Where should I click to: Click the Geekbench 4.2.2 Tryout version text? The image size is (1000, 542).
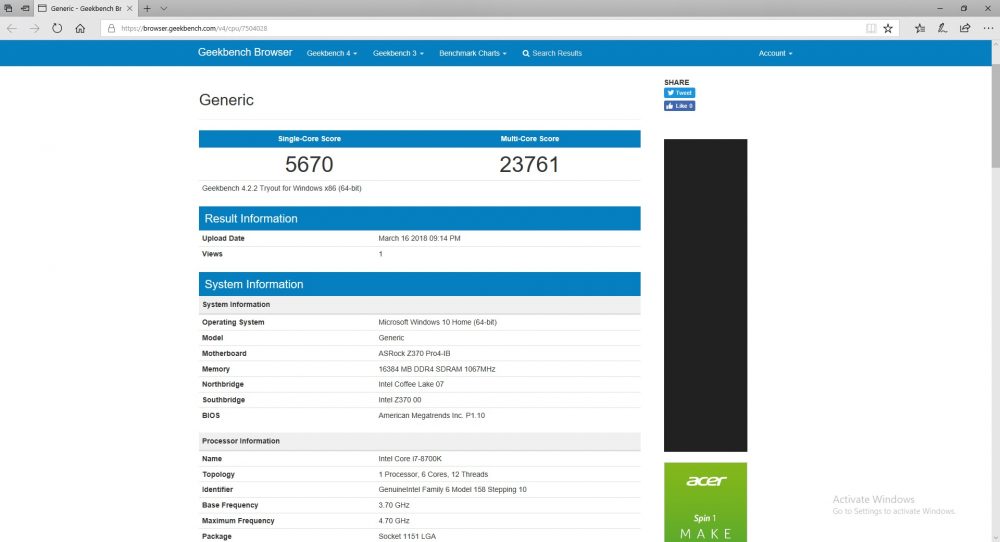pos(281,189)
